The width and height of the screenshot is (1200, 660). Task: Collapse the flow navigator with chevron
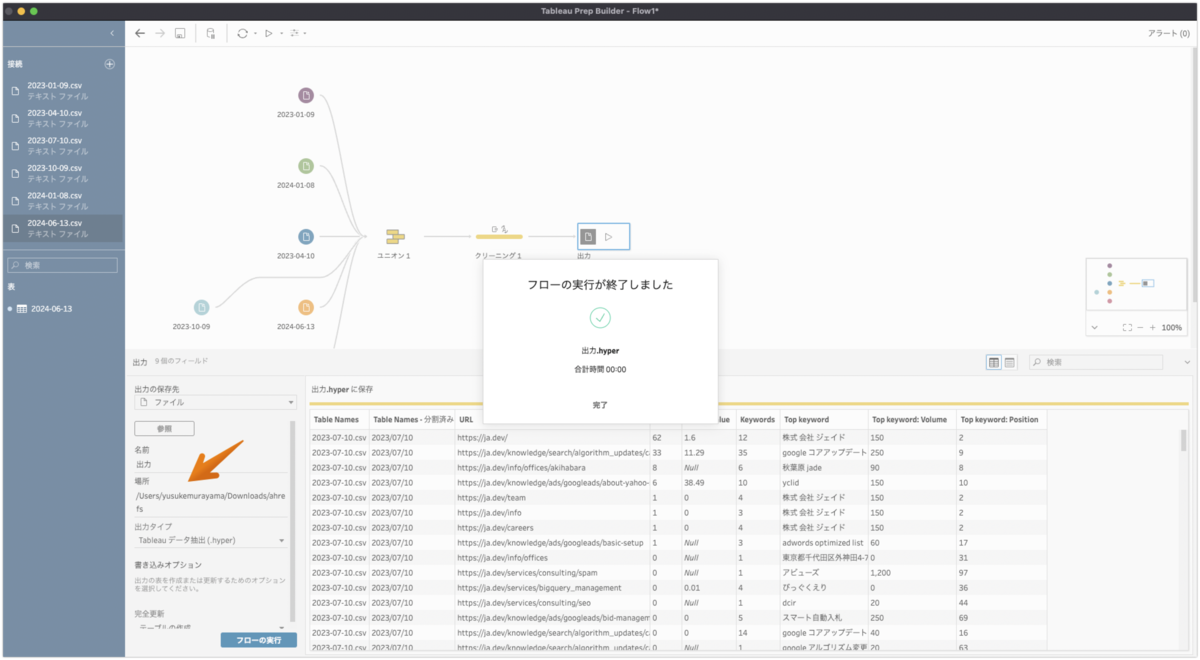point(1094,327)
